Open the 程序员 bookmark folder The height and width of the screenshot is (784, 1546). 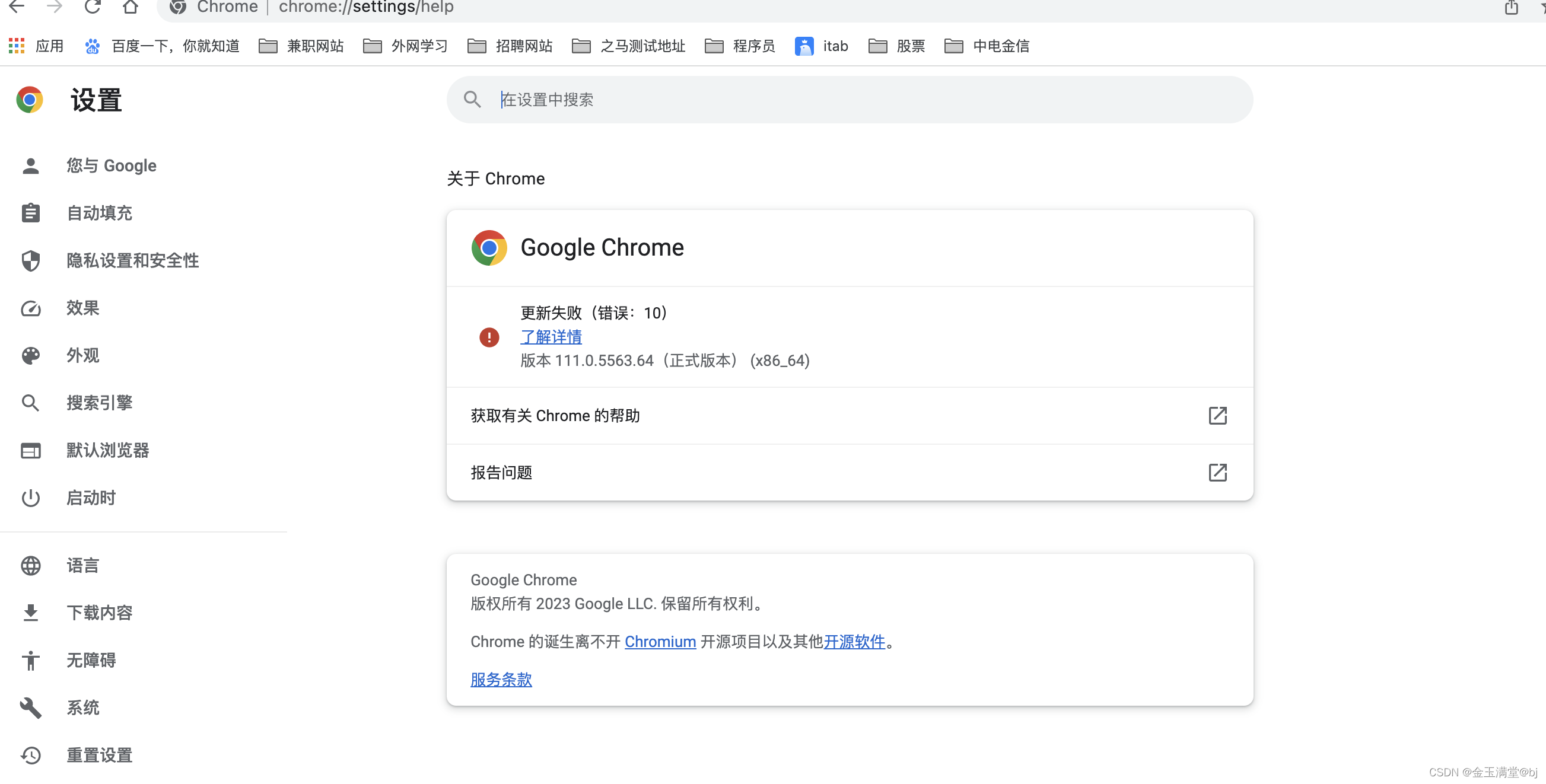click(x=739, y=46)
